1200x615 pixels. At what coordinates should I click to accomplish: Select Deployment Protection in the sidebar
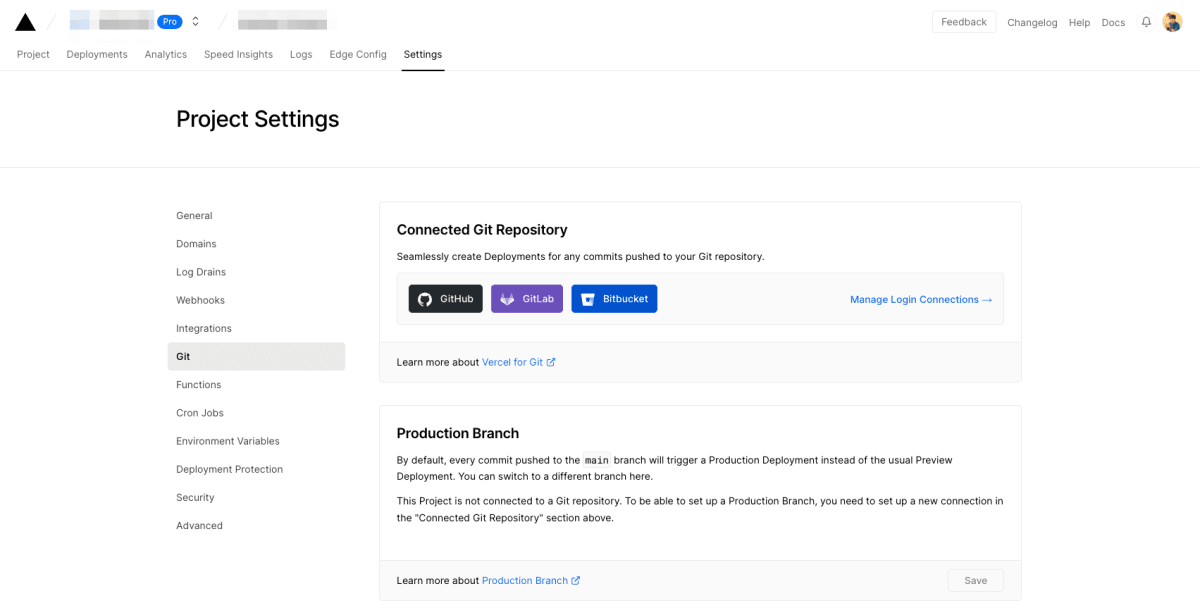point(229,469)
